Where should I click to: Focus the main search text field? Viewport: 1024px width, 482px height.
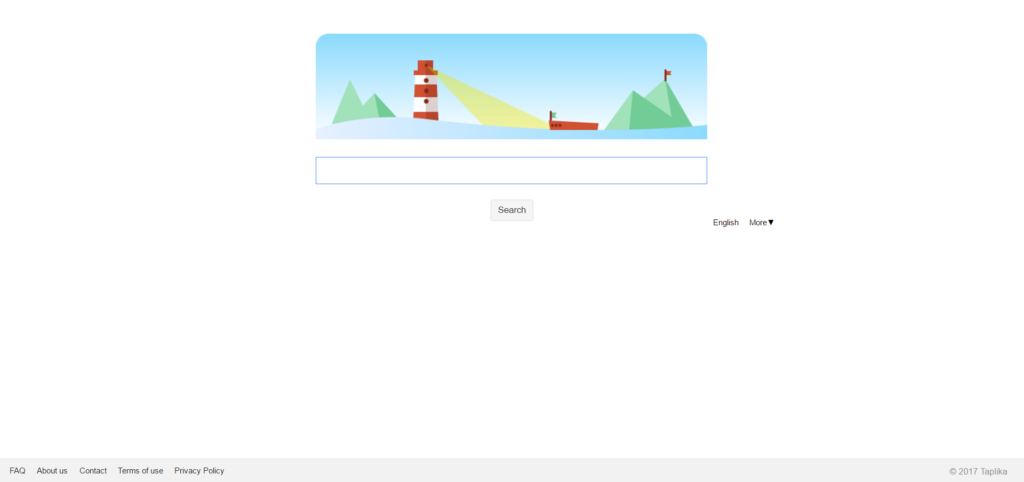[x=511, y=170]
